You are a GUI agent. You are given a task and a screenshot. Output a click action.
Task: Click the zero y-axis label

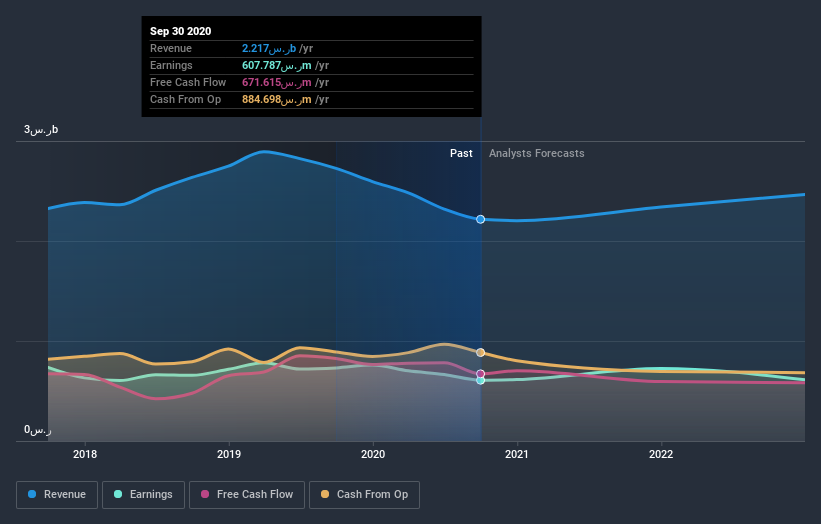[38, 430]
